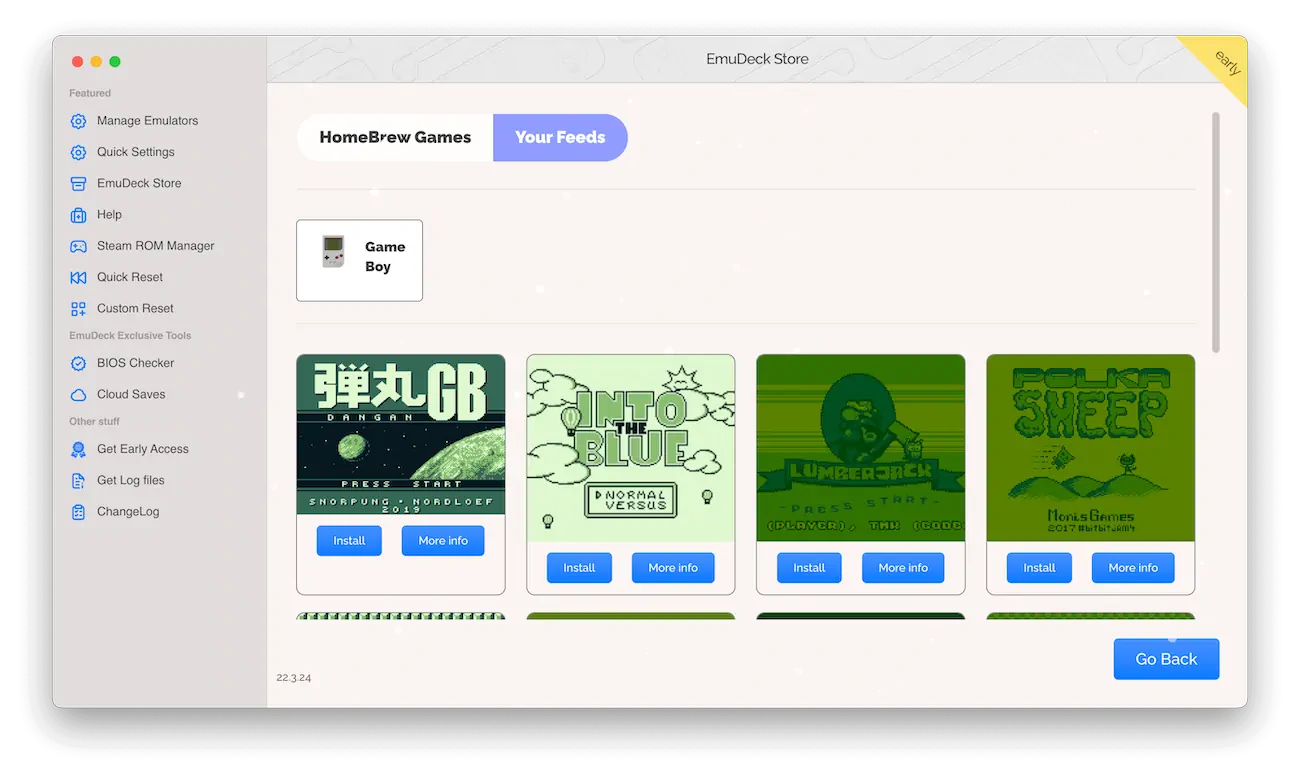Select the Game Boy category card
Screen dimensions: 1300x777
coord(359,260)
